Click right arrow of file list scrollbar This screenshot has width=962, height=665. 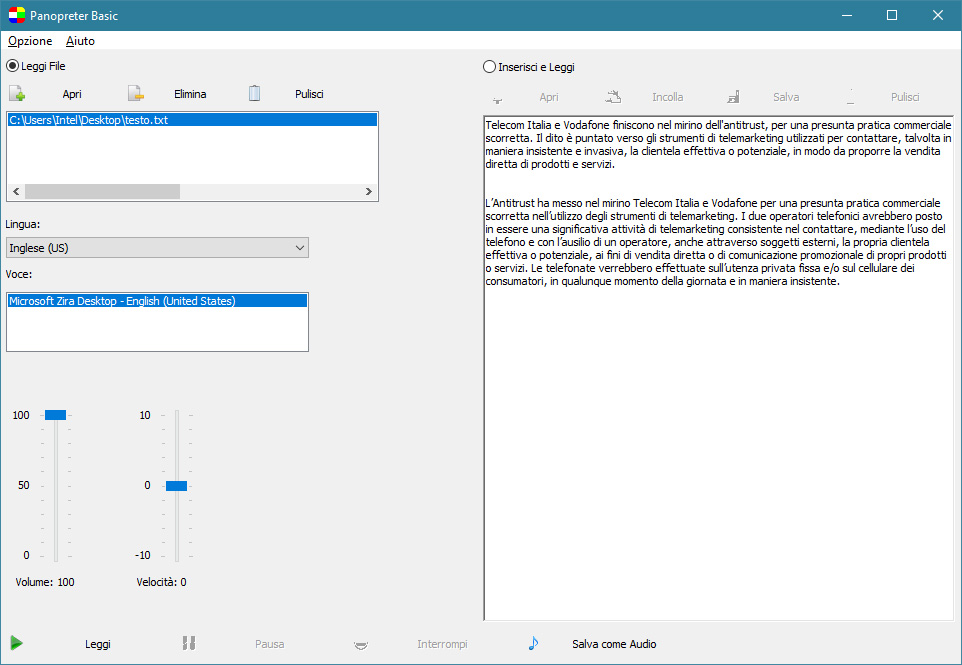369,191
